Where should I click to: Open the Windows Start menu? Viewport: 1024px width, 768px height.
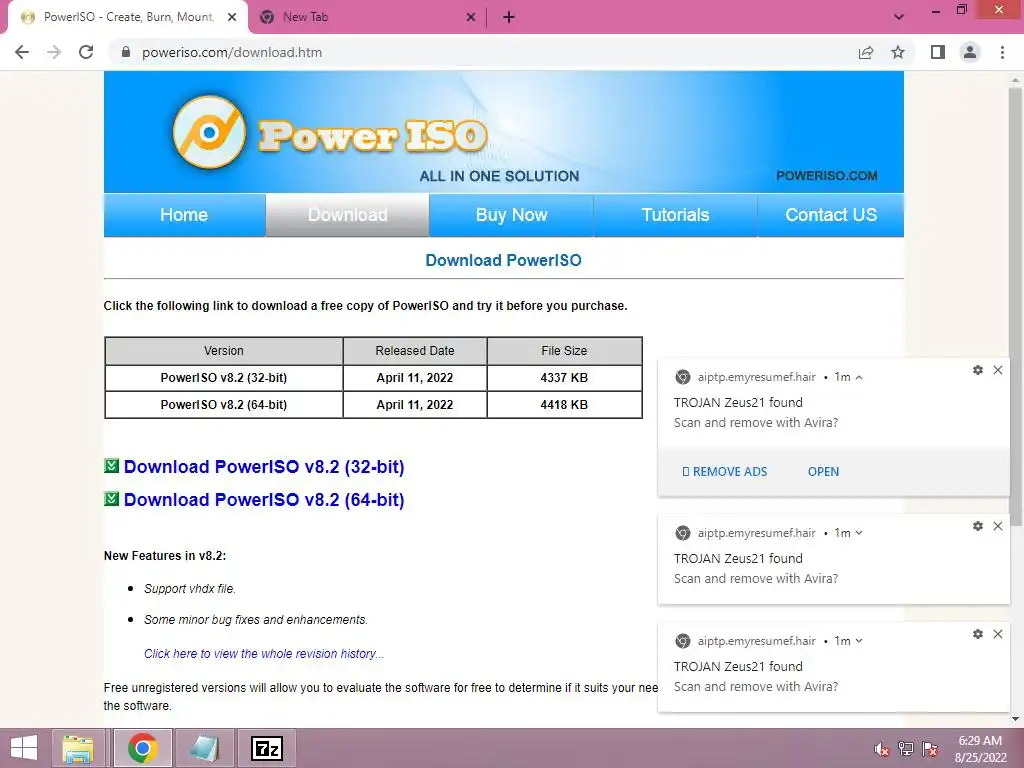click(24, 748)
